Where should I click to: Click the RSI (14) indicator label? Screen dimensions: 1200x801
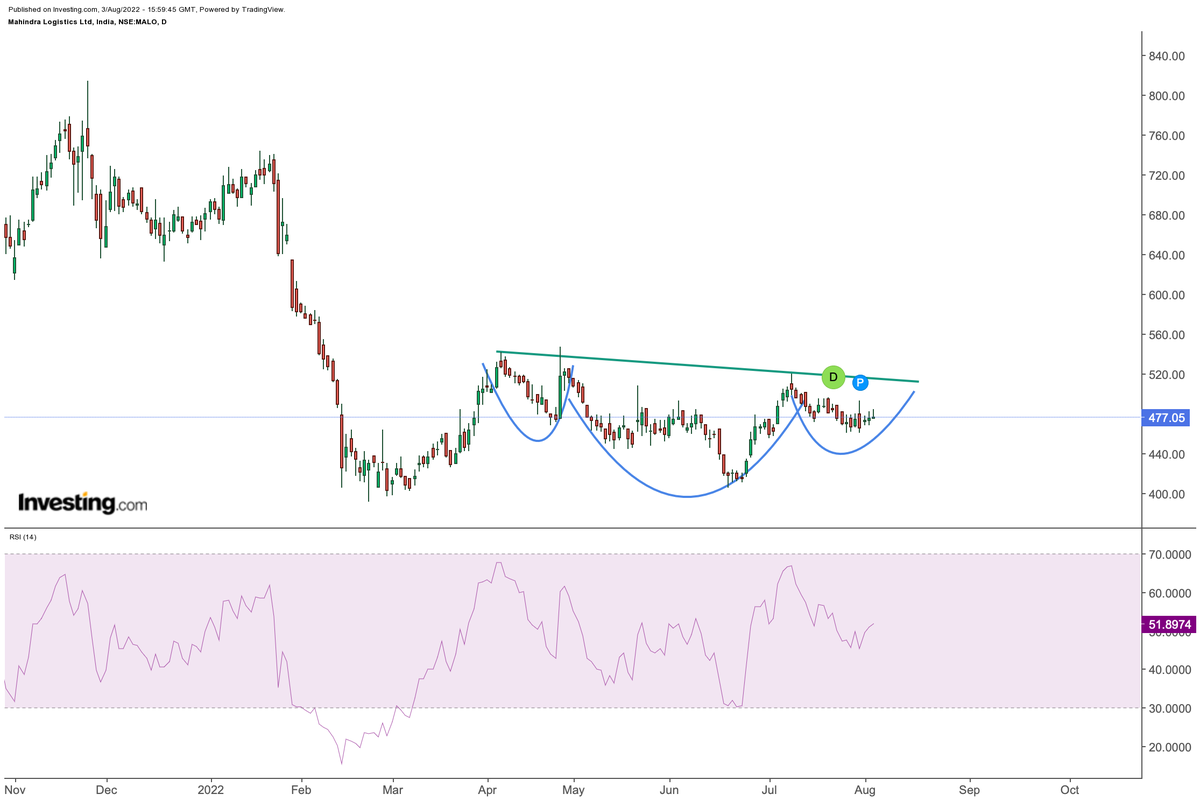(21, 539)
